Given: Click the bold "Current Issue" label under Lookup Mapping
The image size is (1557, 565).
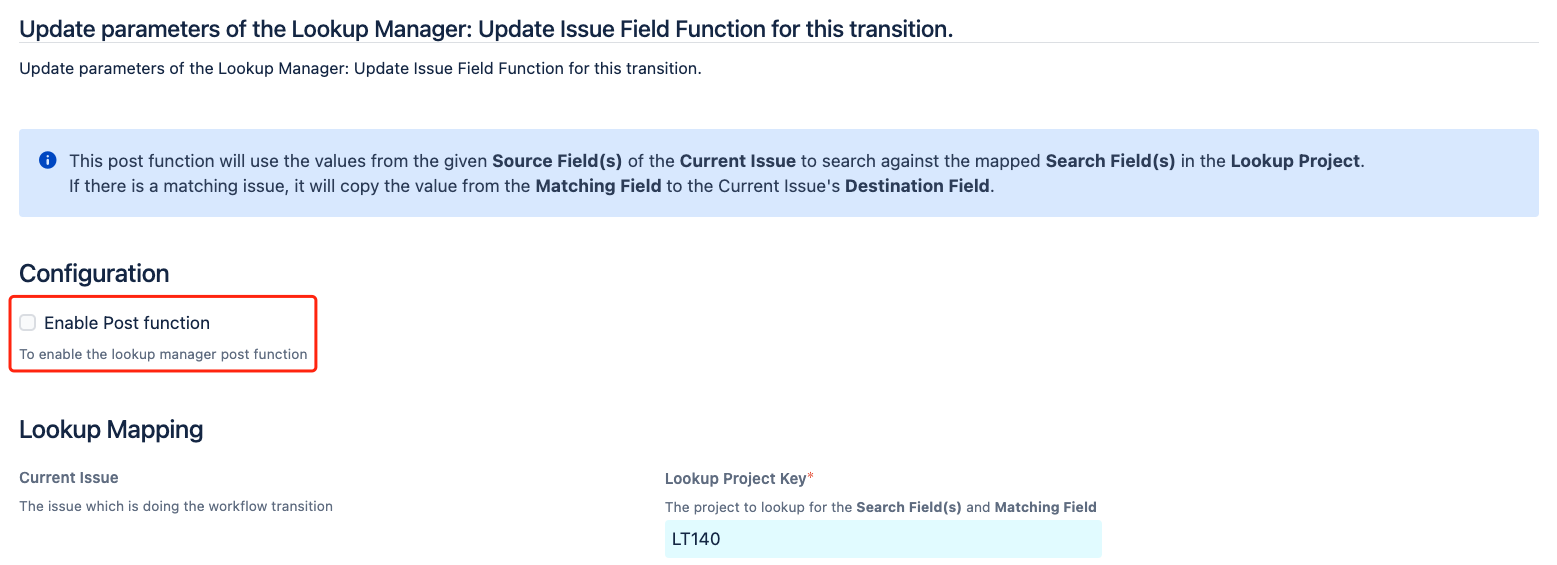Looking at the screenshot, I should 69,478.
